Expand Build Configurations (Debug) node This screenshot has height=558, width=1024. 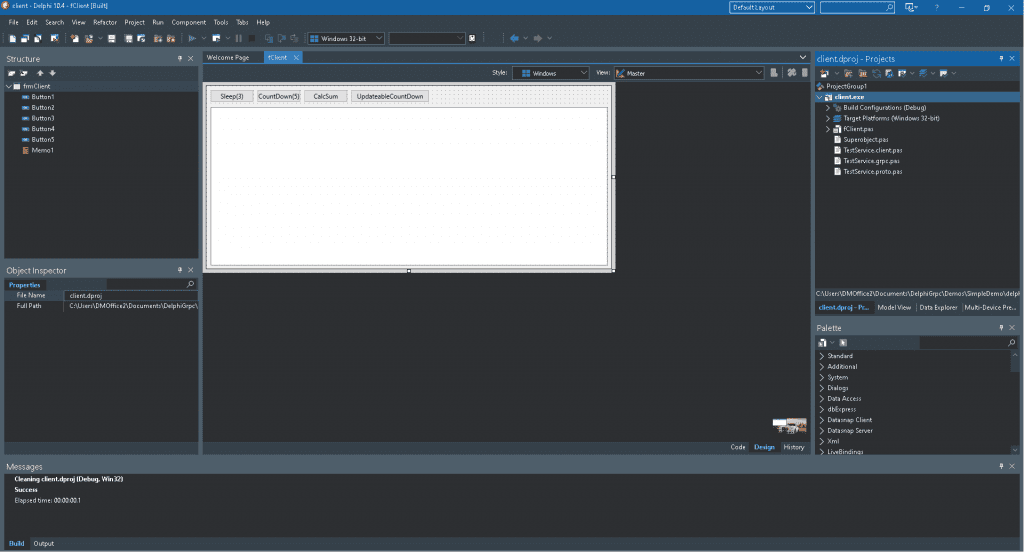pyautogui.click(x=827, y=108)
